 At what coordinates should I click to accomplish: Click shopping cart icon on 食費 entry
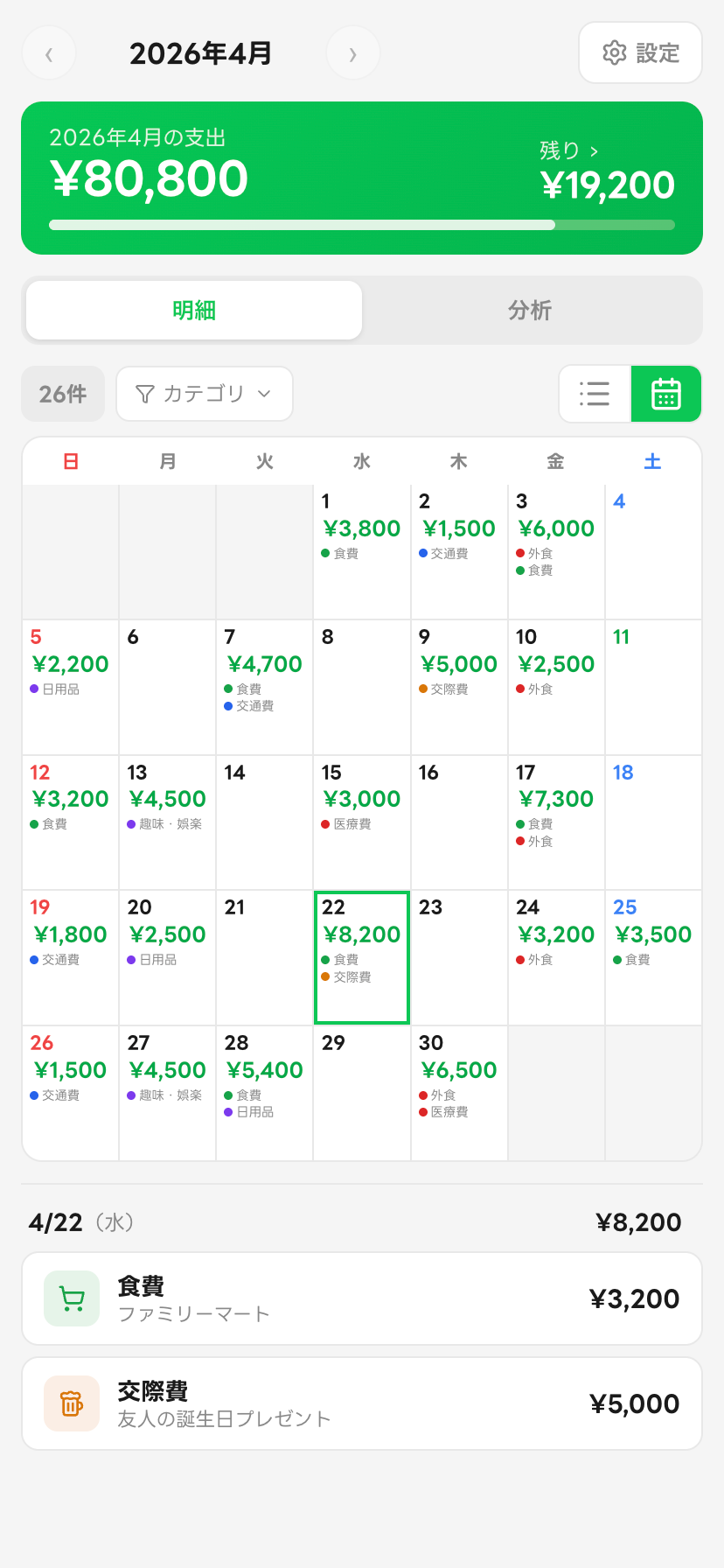coord(72,1298)
